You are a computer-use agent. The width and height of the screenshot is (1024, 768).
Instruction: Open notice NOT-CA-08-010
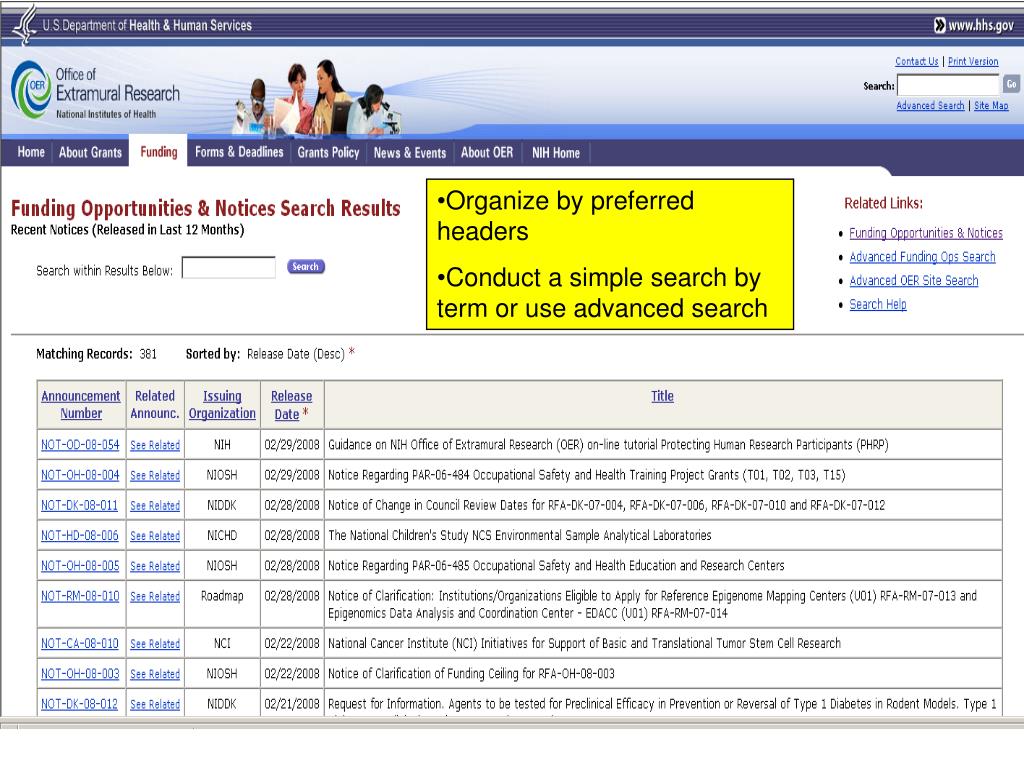(80, 643)
